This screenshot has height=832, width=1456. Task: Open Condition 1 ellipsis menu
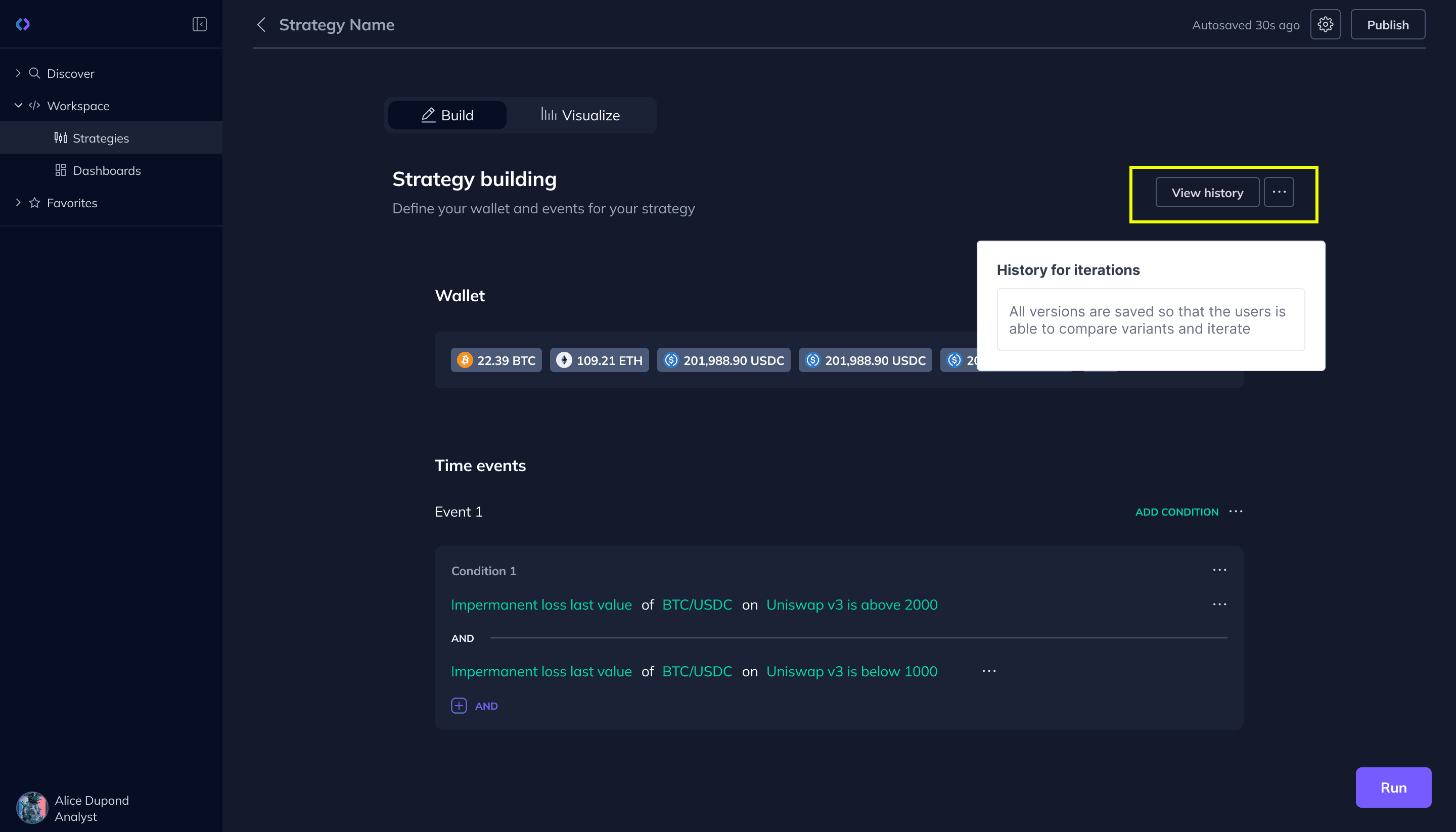click(x=1219, y=570)
